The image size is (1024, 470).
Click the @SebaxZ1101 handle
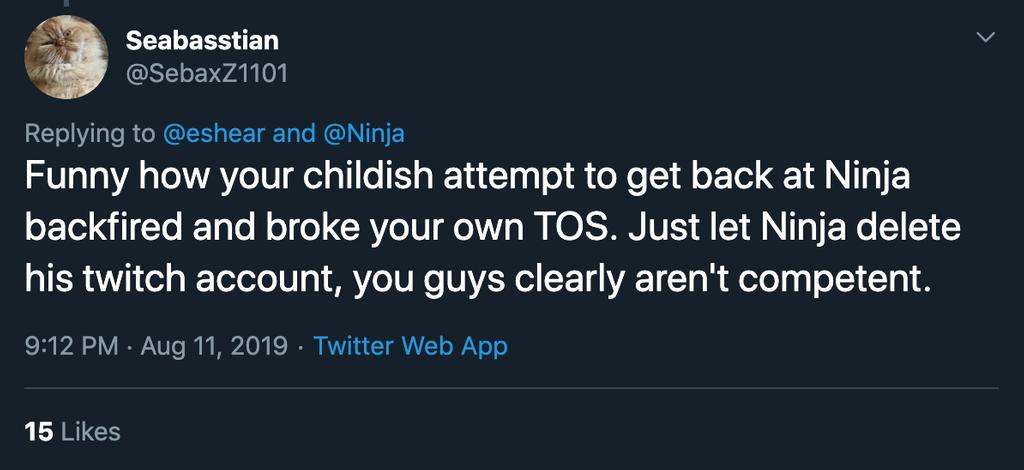pyautogui.click(x=207, y=74)
